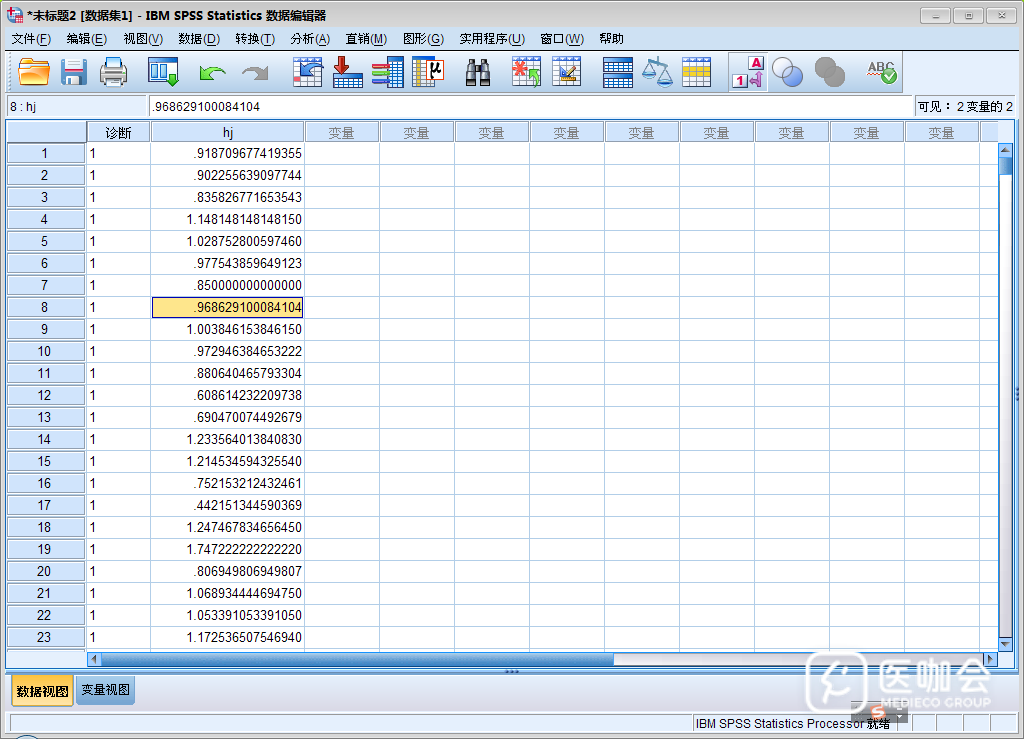Image resolution: width=1024 pixels, height=739 pixels.
Task: Undo the last action with the green arrow
Action: coord(212,73)
